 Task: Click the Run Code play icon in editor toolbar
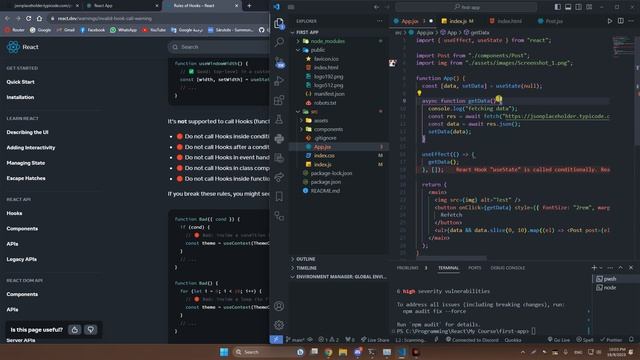(610, 21)
